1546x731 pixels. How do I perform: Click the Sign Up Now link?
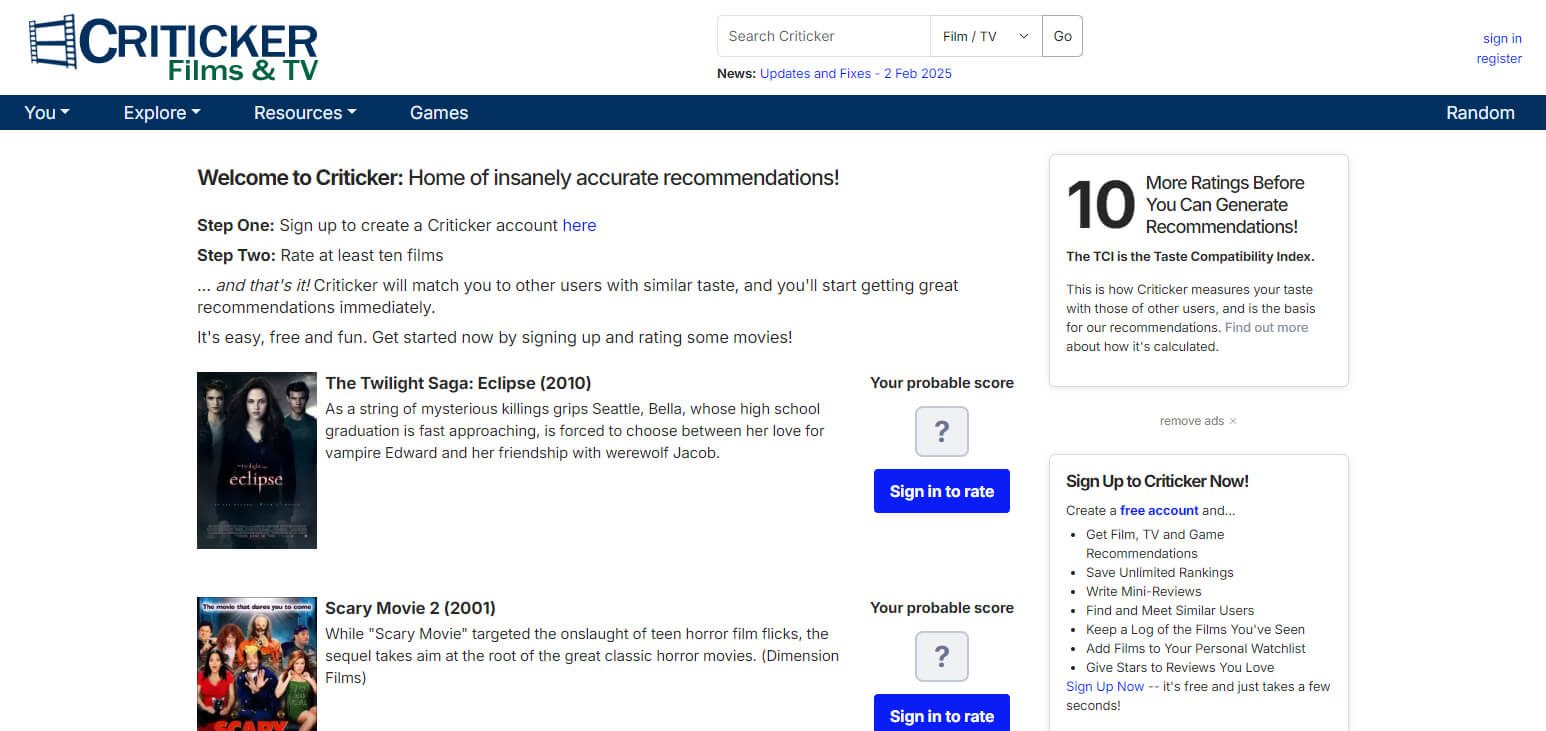pos(1105,686)
